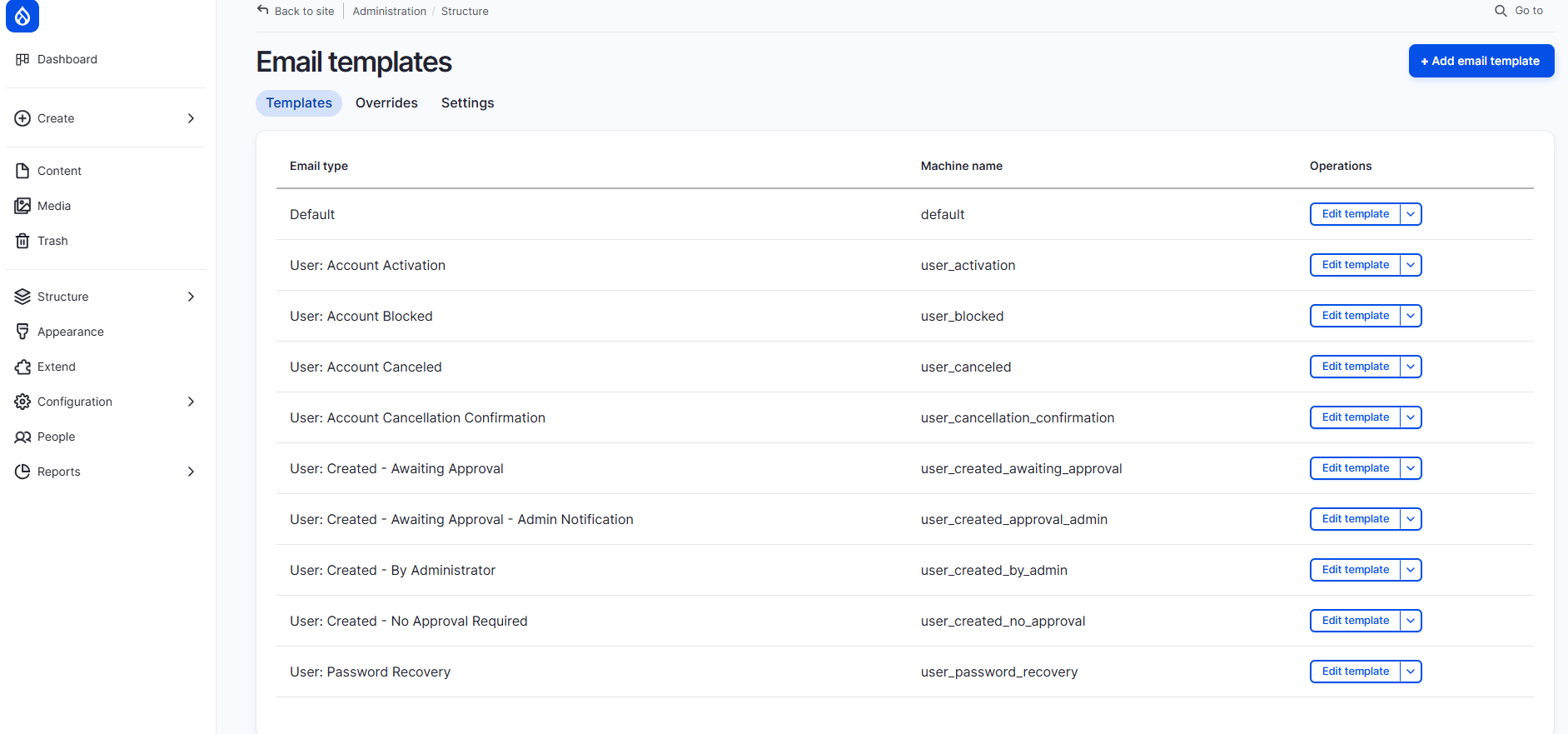1568x734 pixels.
Task: Switch to the Settings tab
Action: point(467,103)
